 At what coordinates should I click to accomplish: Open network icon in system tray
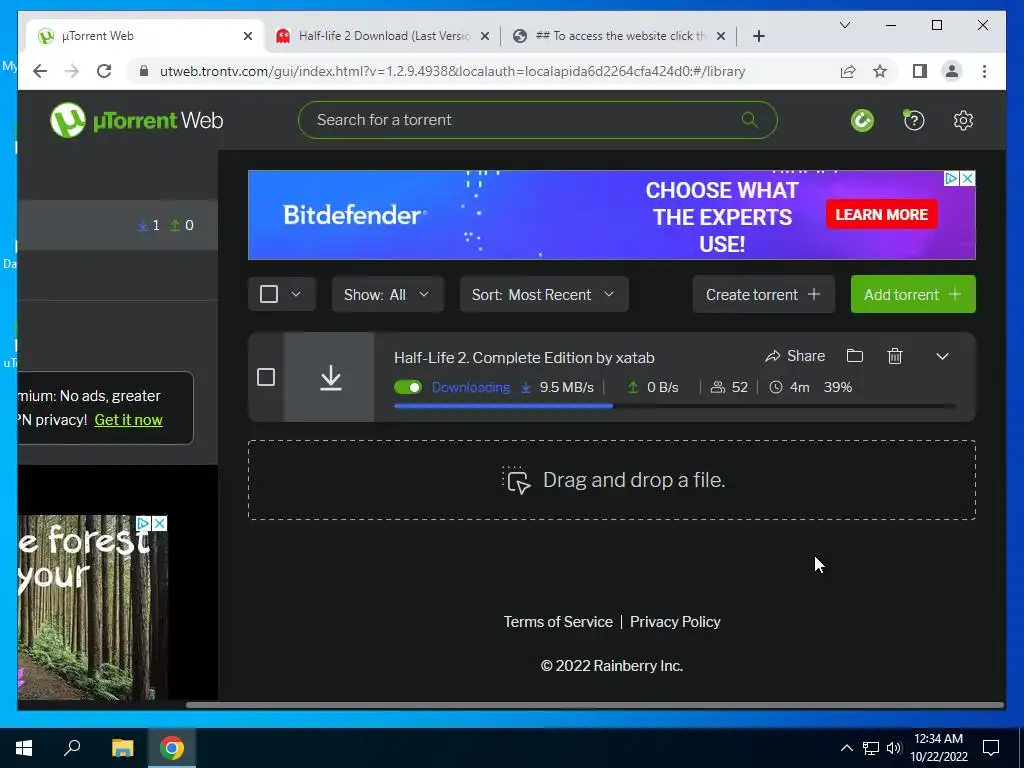[x=870, y=748]
